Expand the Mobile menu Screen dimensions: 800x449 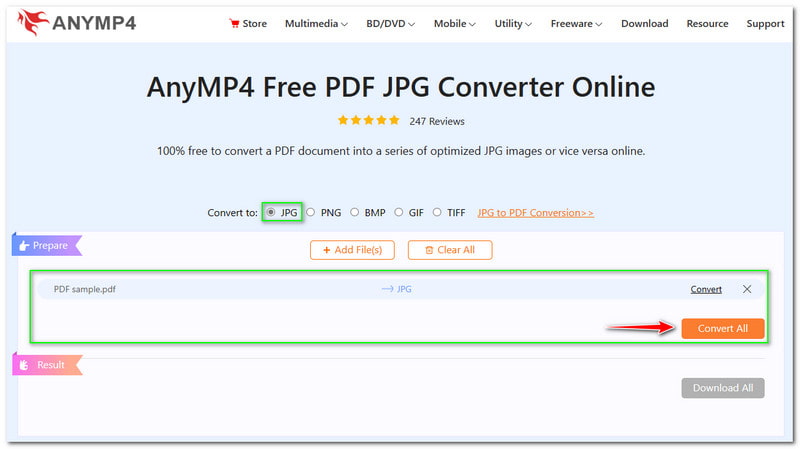[x=455, y=23]
